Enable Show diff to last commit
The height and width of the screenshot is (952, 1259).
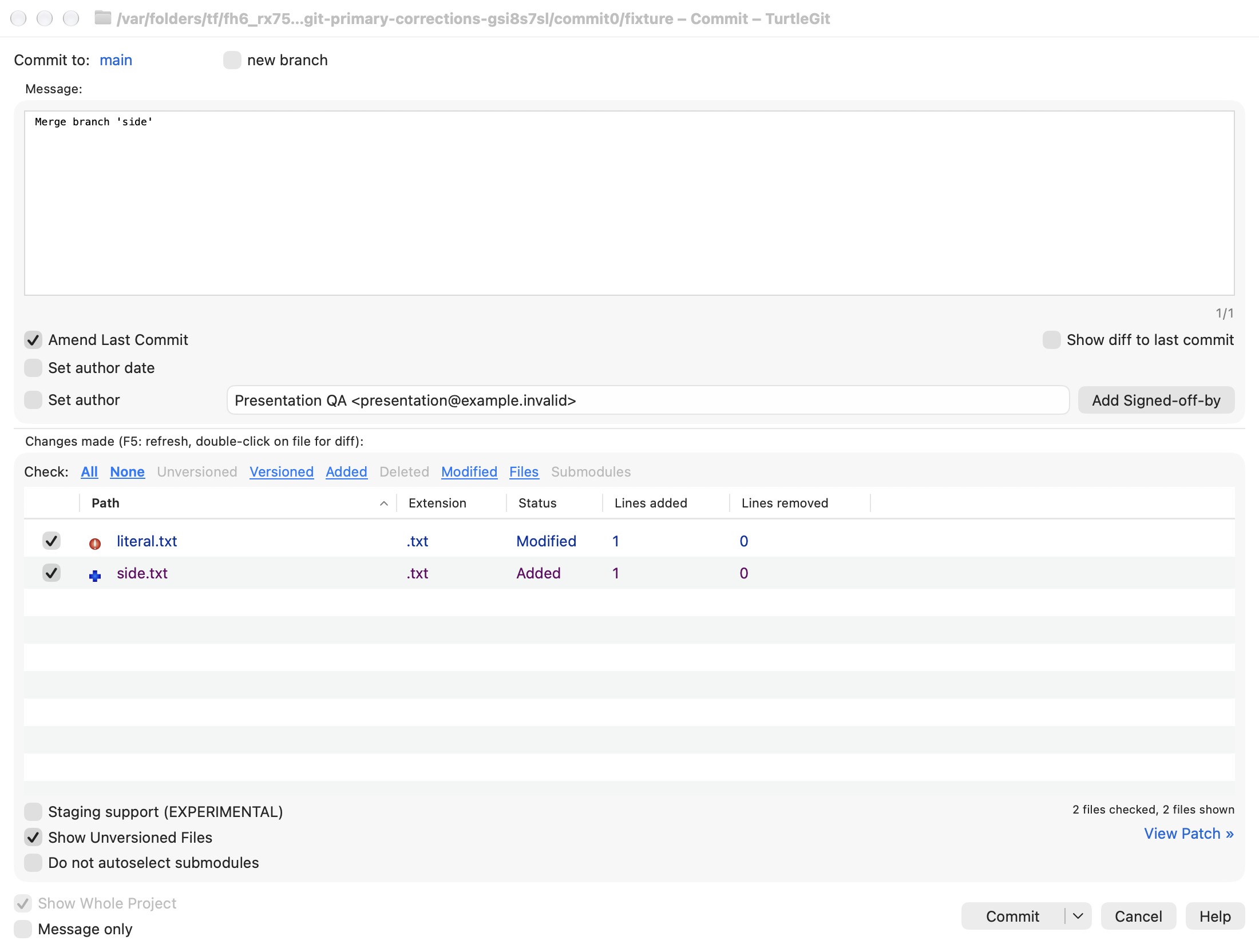pyautogui.click(x=1051, y=340)
